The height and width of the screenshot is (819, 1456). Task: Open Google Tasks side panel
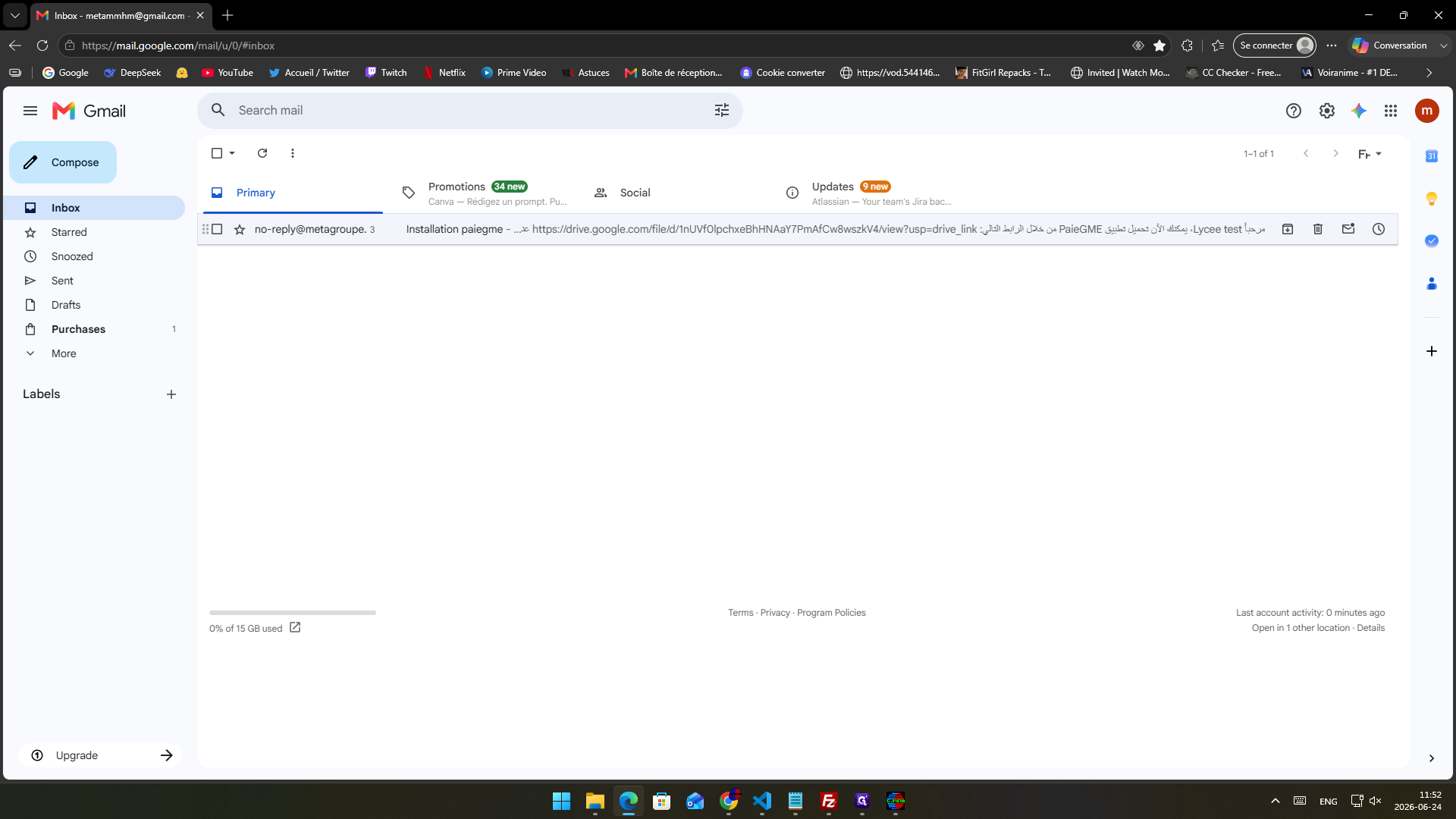pos(1432,241)
